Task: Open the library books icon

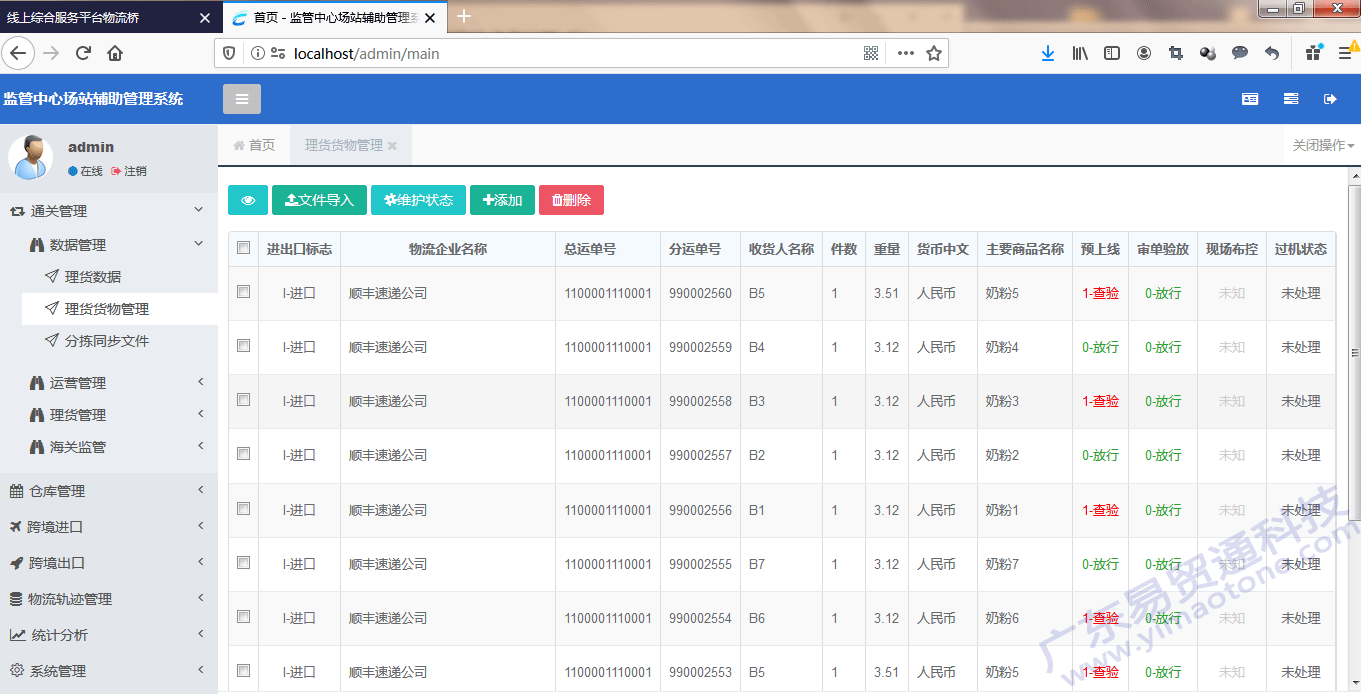Action: pyautogui.click(x=1080, y=53)
